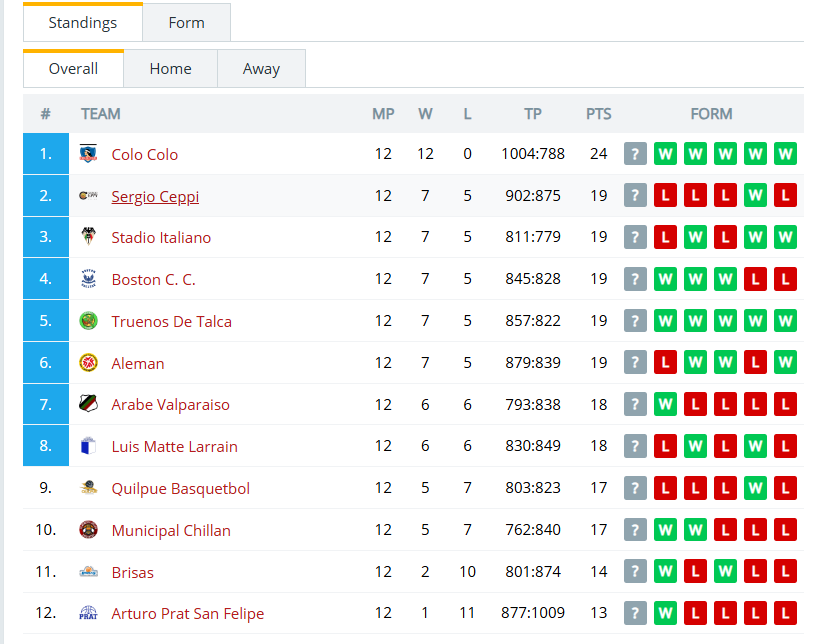
Task: Click the Aleman team crest icon
Action: pos(88,362)
